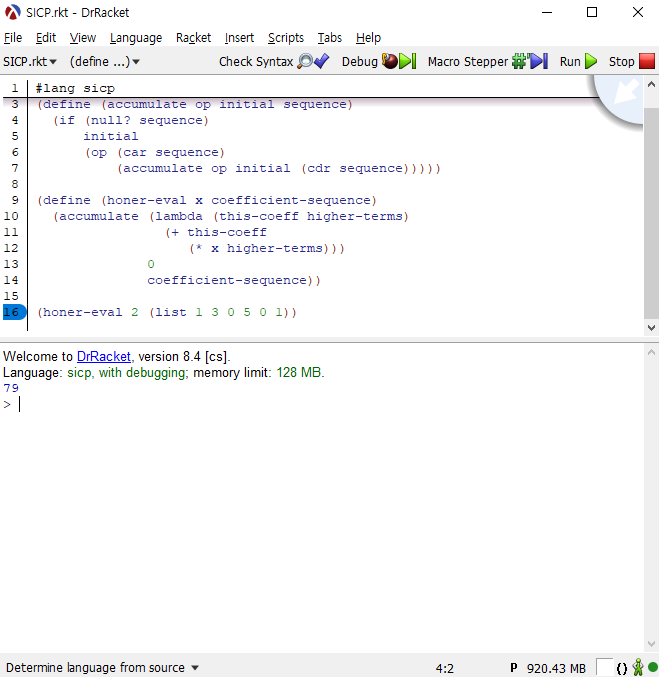Expand the (define ...) definitions dropdown
The height and width of the screenshot is (677, 659).
click(x=105, y=62)
